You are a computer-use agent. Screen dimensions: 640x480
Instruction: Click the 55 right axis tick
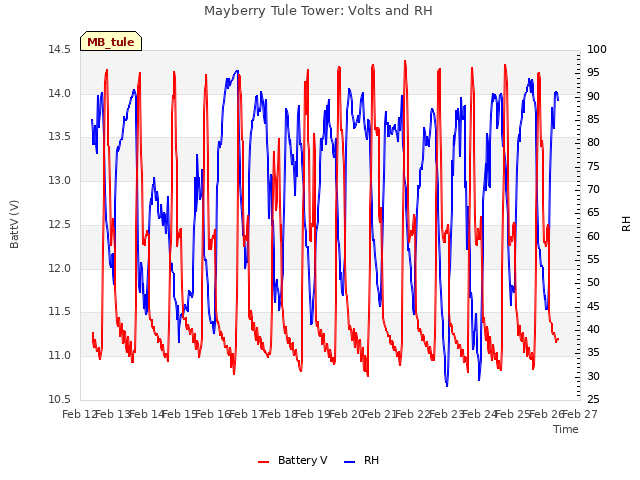(x=593, y=260)
